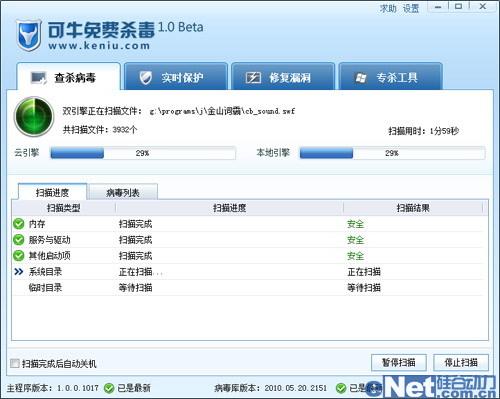Switch to the 病毒列表 sub-tab
Screen dimensions: 500x399
tap(123, 192)
